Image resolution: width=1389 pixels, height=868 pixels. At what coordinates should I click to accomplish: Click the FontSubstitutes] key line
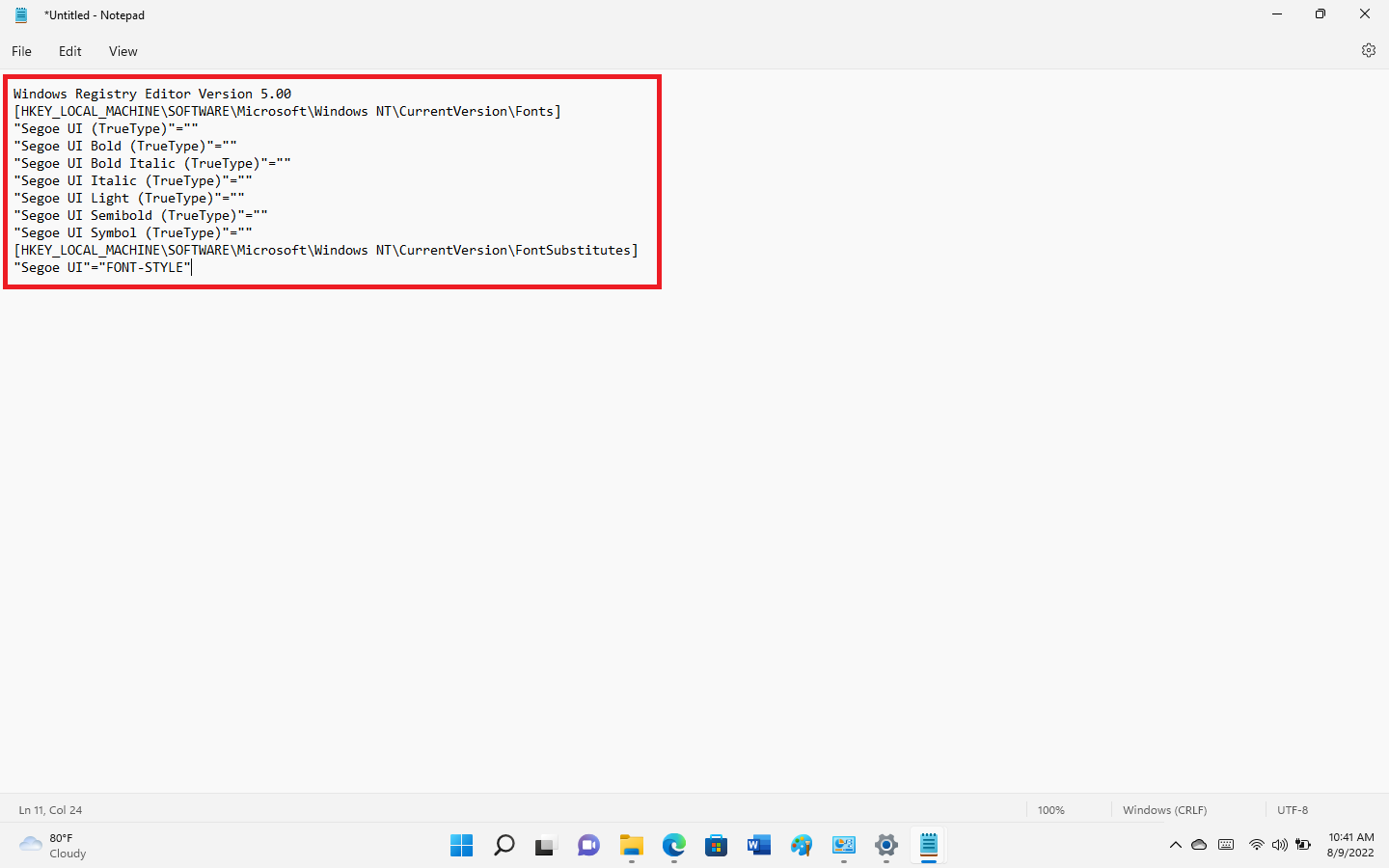coord(326,250)
